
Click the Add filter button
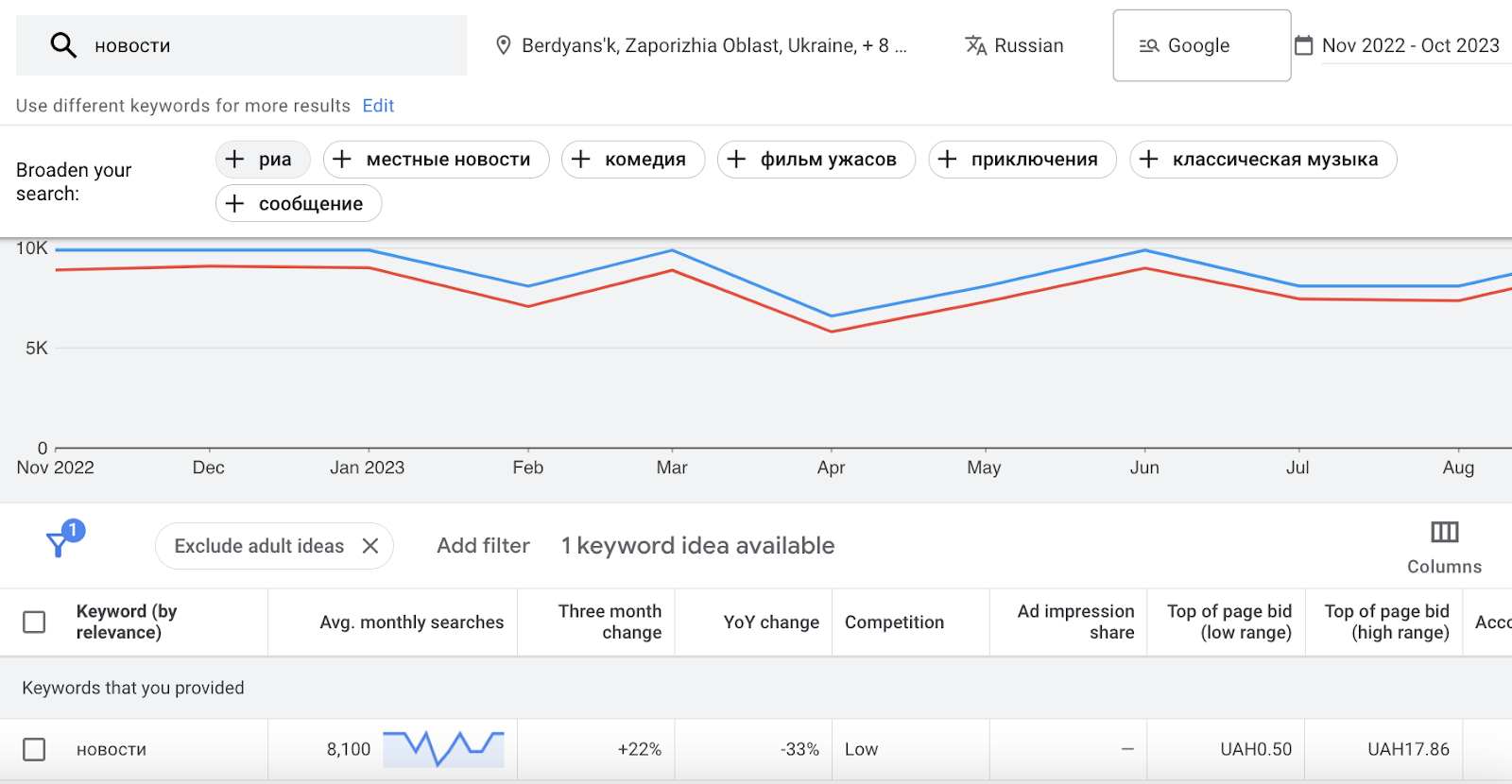483,546
